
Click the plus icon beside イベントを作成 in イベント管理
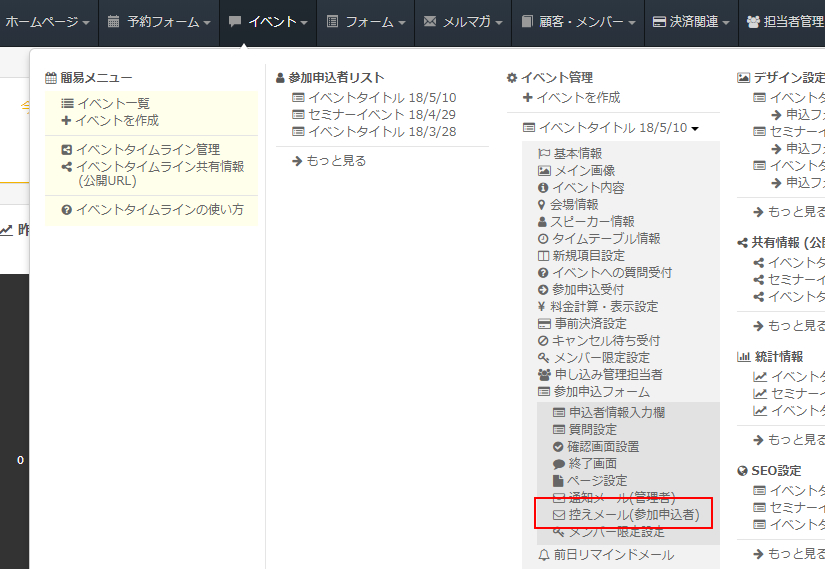[527, 98]
